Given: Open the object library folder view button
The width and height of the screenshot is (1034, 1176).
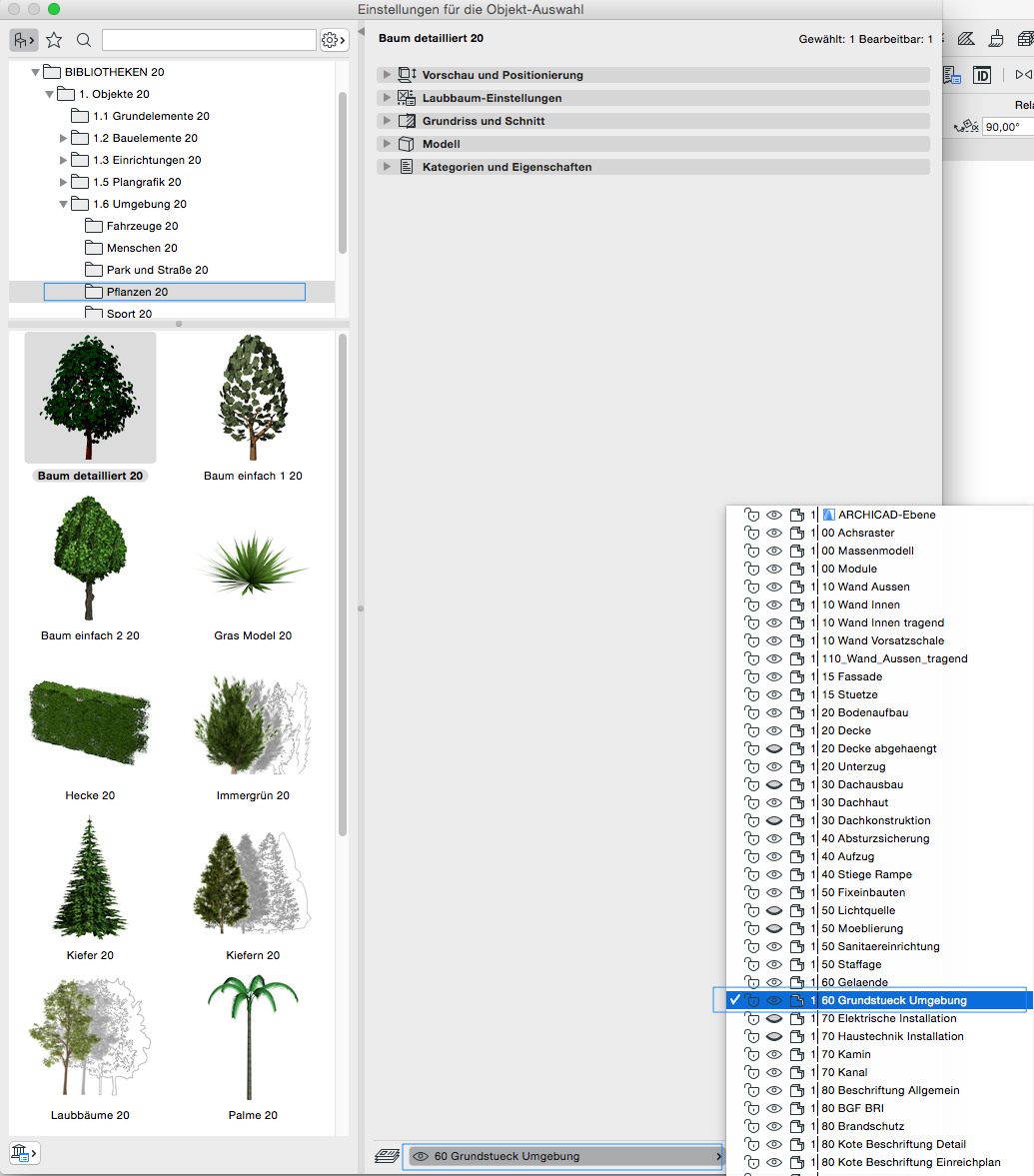Looking at the screenshot, I should point(24,40).
